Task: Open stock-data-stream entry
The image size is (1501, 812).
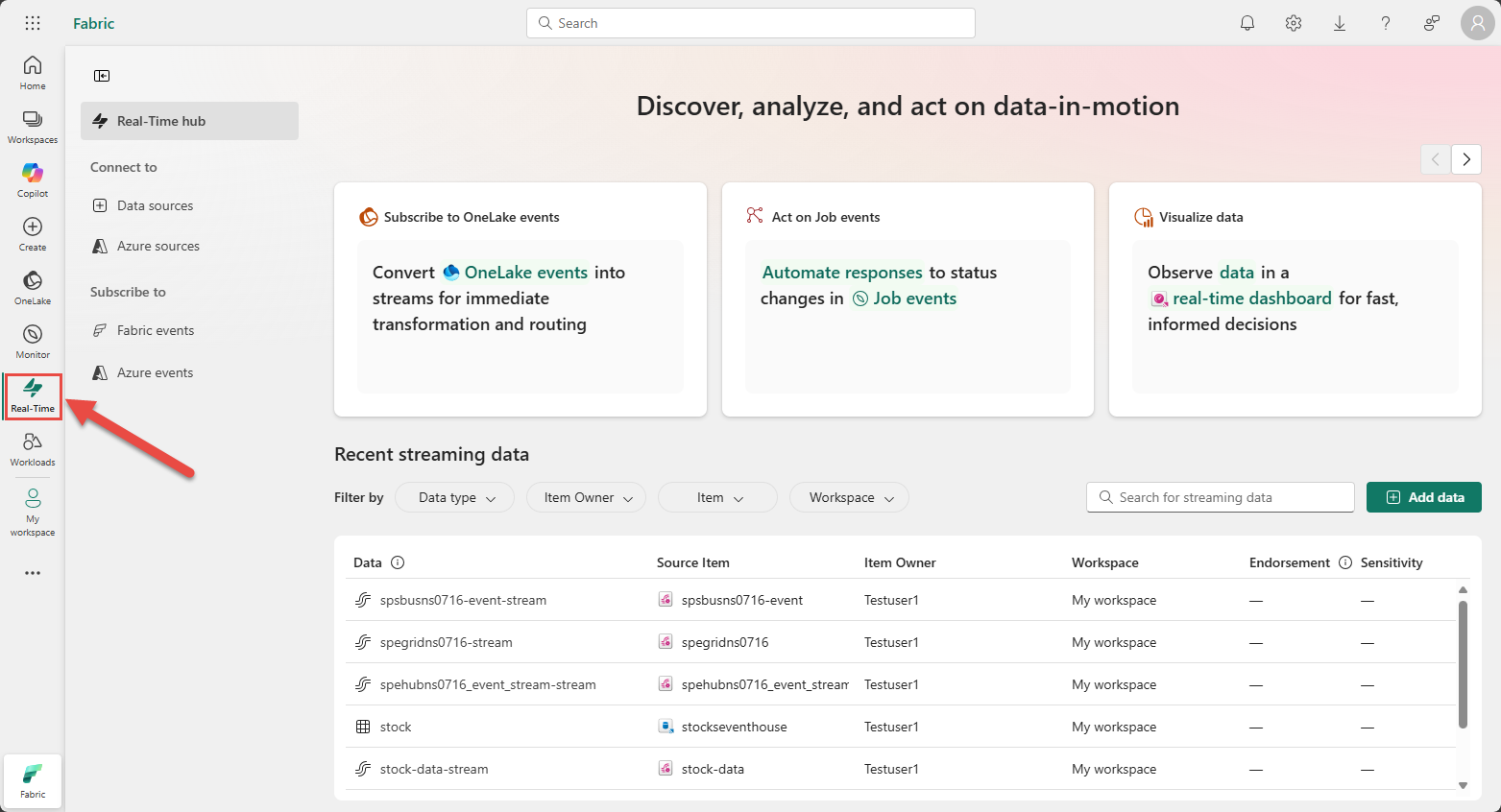Action: click(x=434, y=769)
